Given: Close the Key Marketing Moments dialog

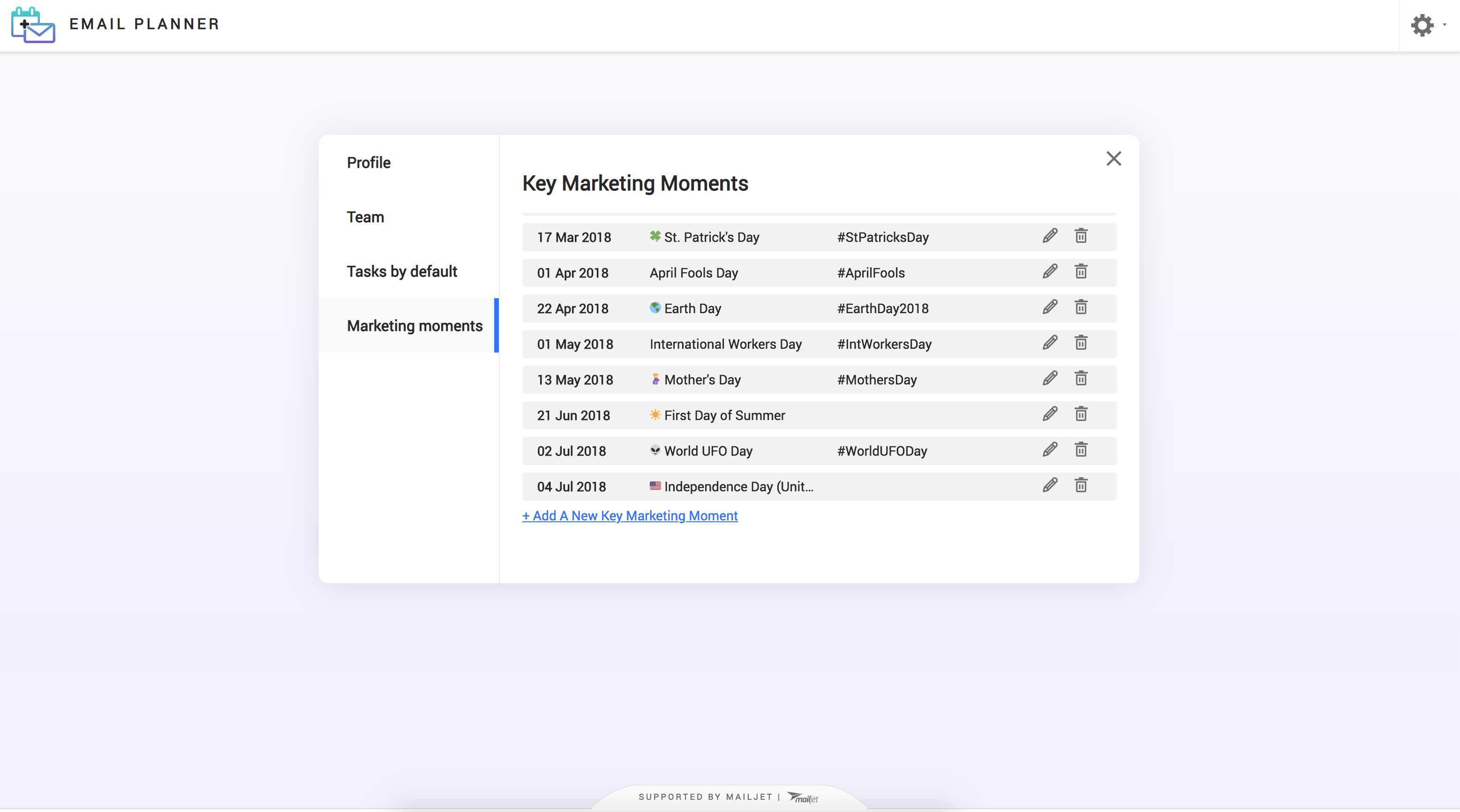Looking at the screenshot, I should (x=1114, y=158).
